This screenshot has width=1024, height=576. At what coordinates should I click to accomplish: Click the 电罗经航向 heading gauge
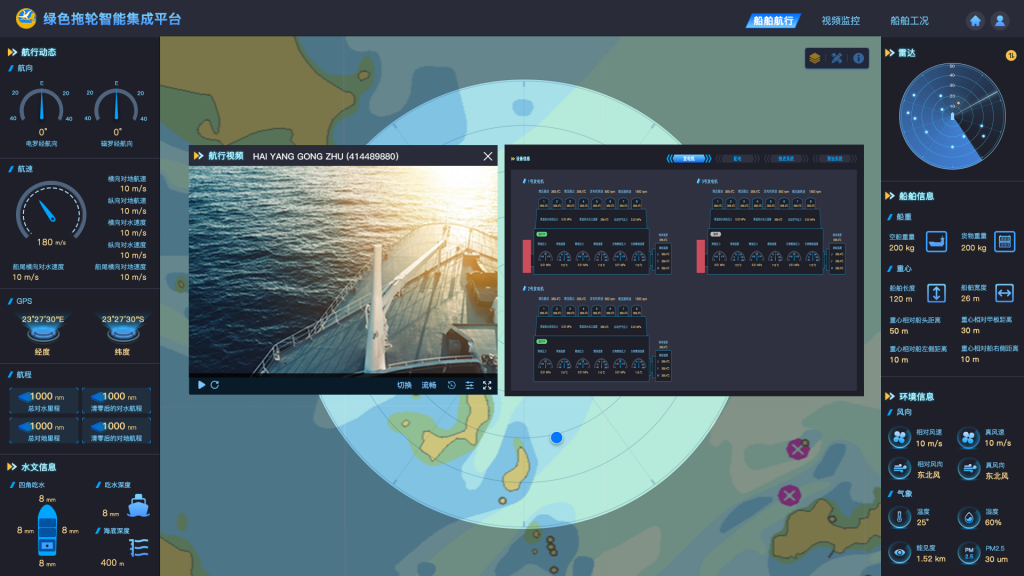[x=42, y=109]
